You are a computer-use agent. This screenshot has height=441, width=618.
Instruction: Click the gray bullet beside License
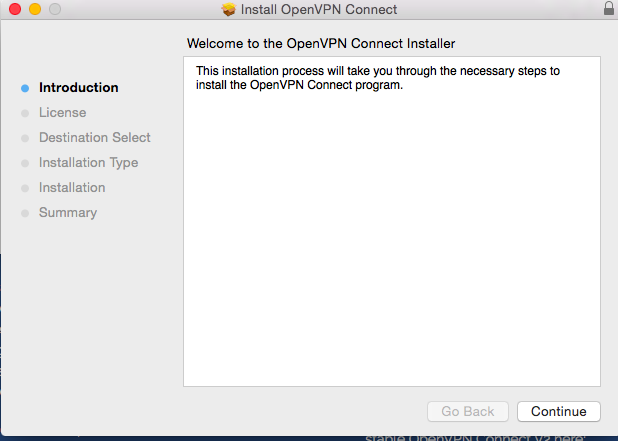coord(25,114)
